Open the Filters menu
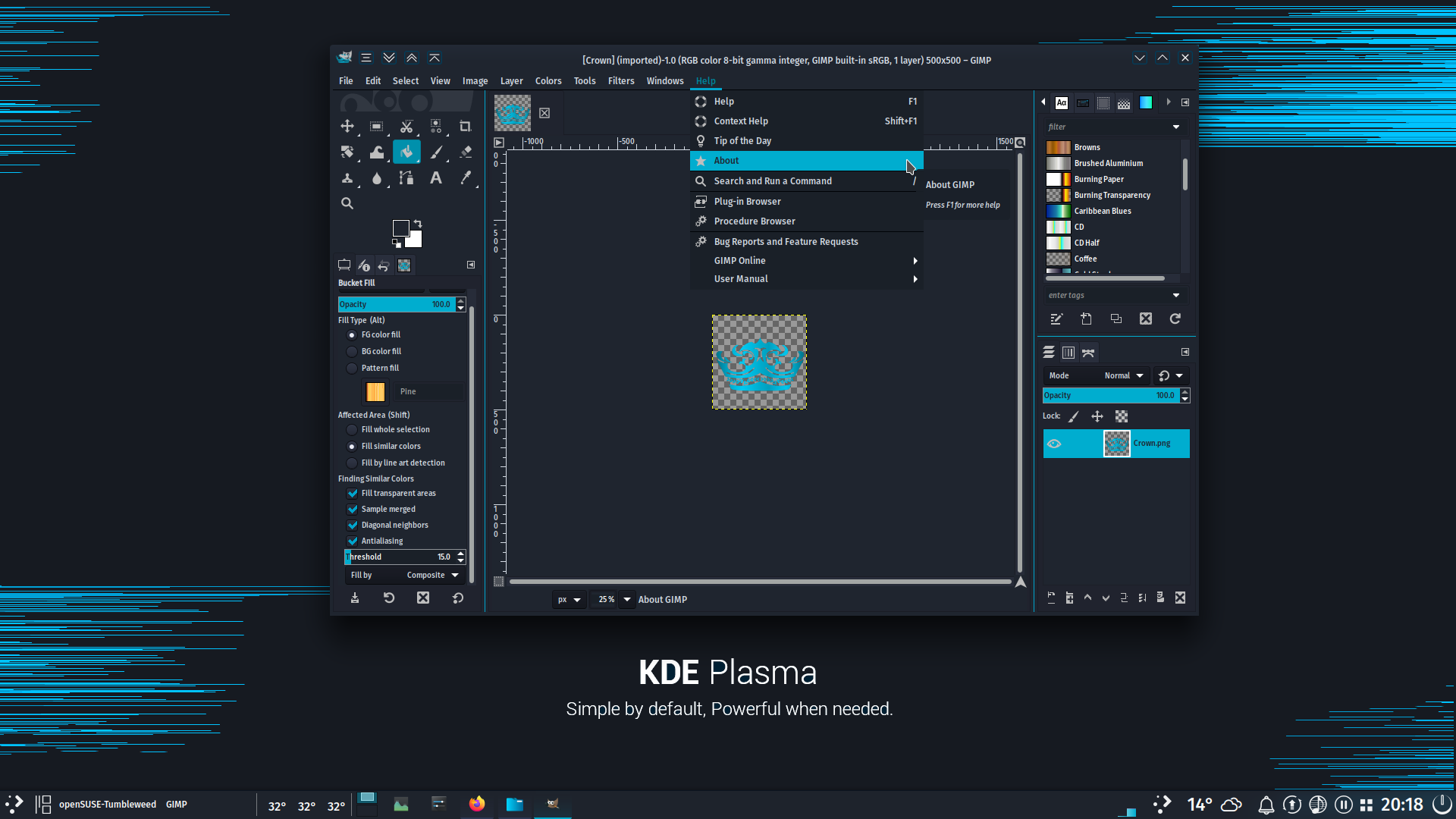Viewport: 1456px width, 819px height. pyautogui.click(x=621, y=81)
